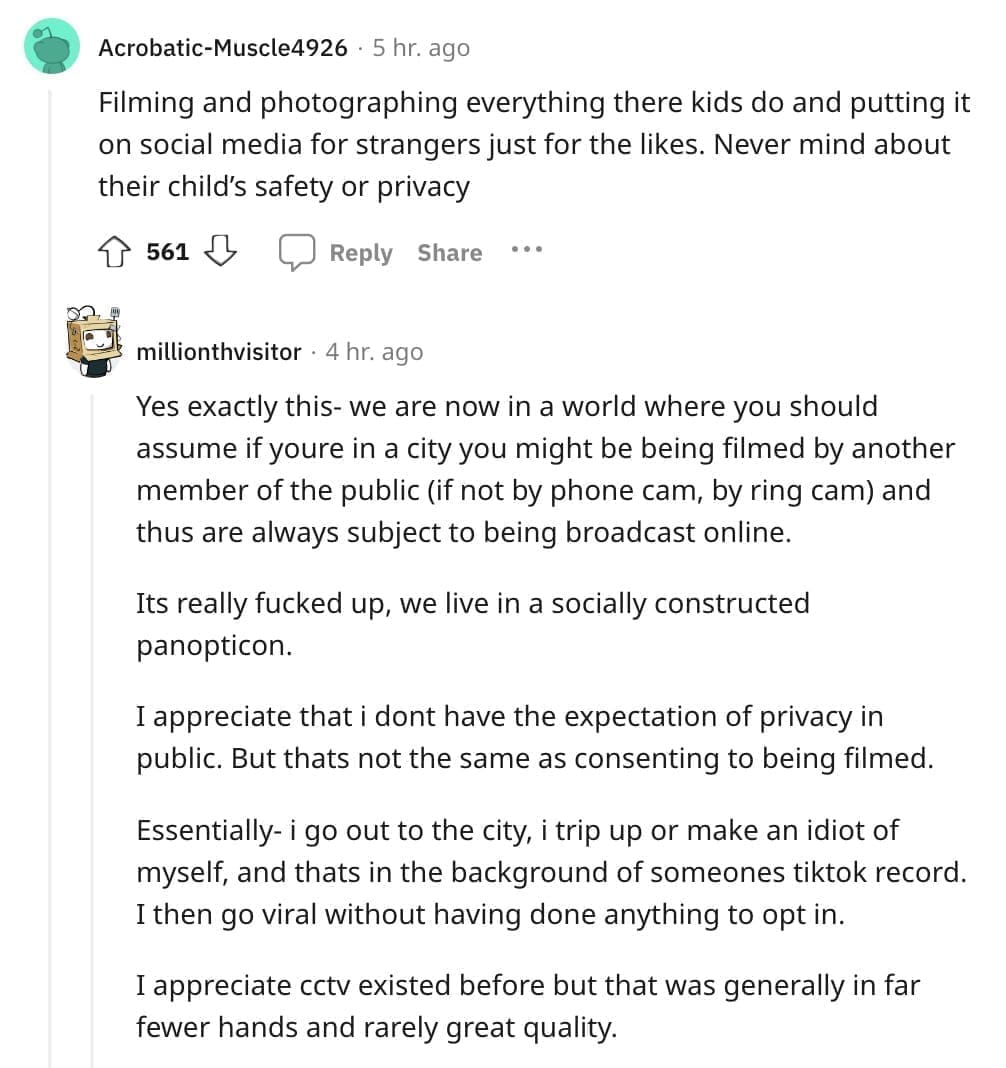This screenshot has width=1006, height=1068.
Task: Click the word panopticon in the reply
Action: click(x=212, y=645)
